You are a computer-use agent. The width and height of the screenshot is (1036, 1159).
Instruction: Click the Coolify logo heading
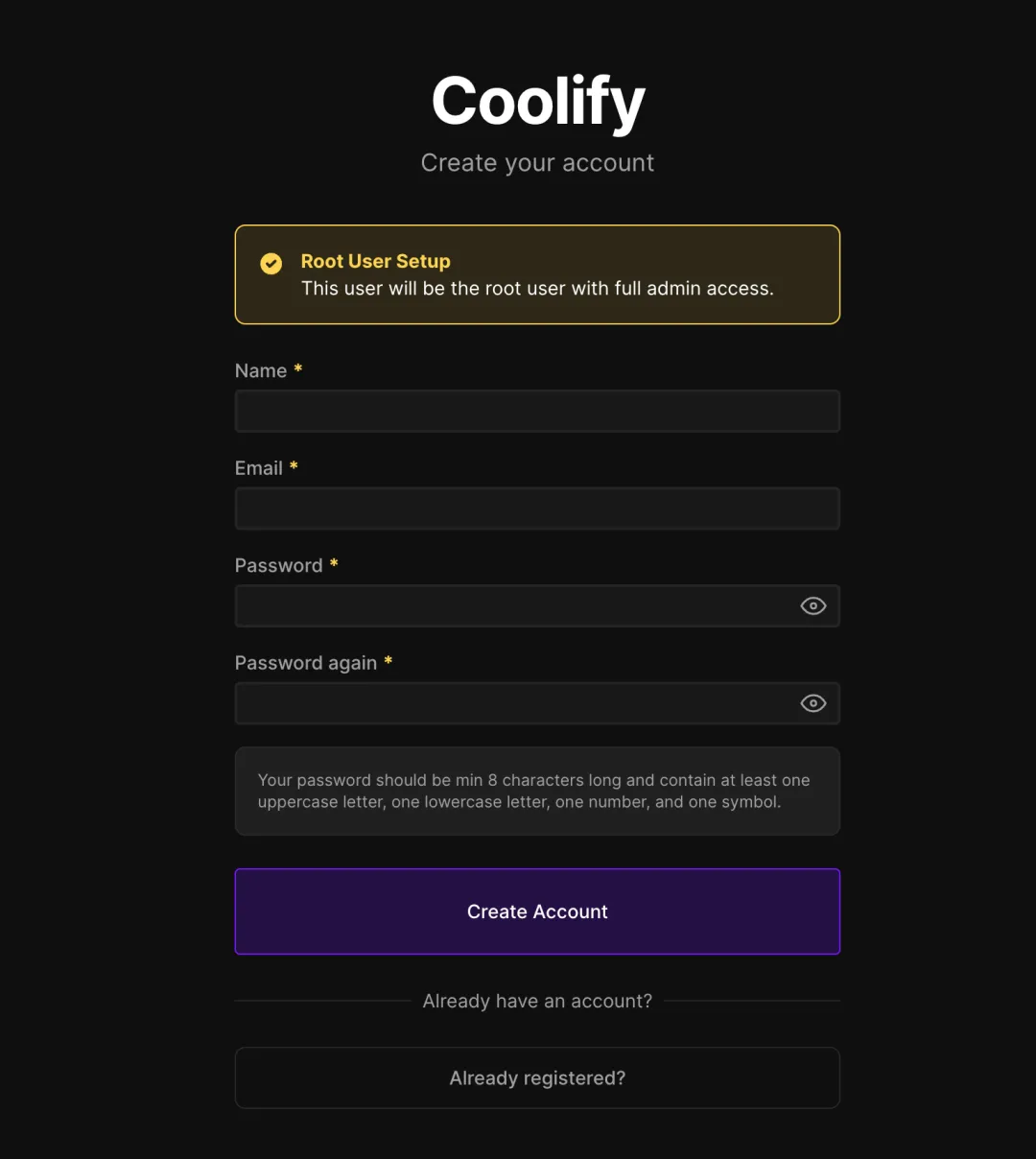coord(537,102)
